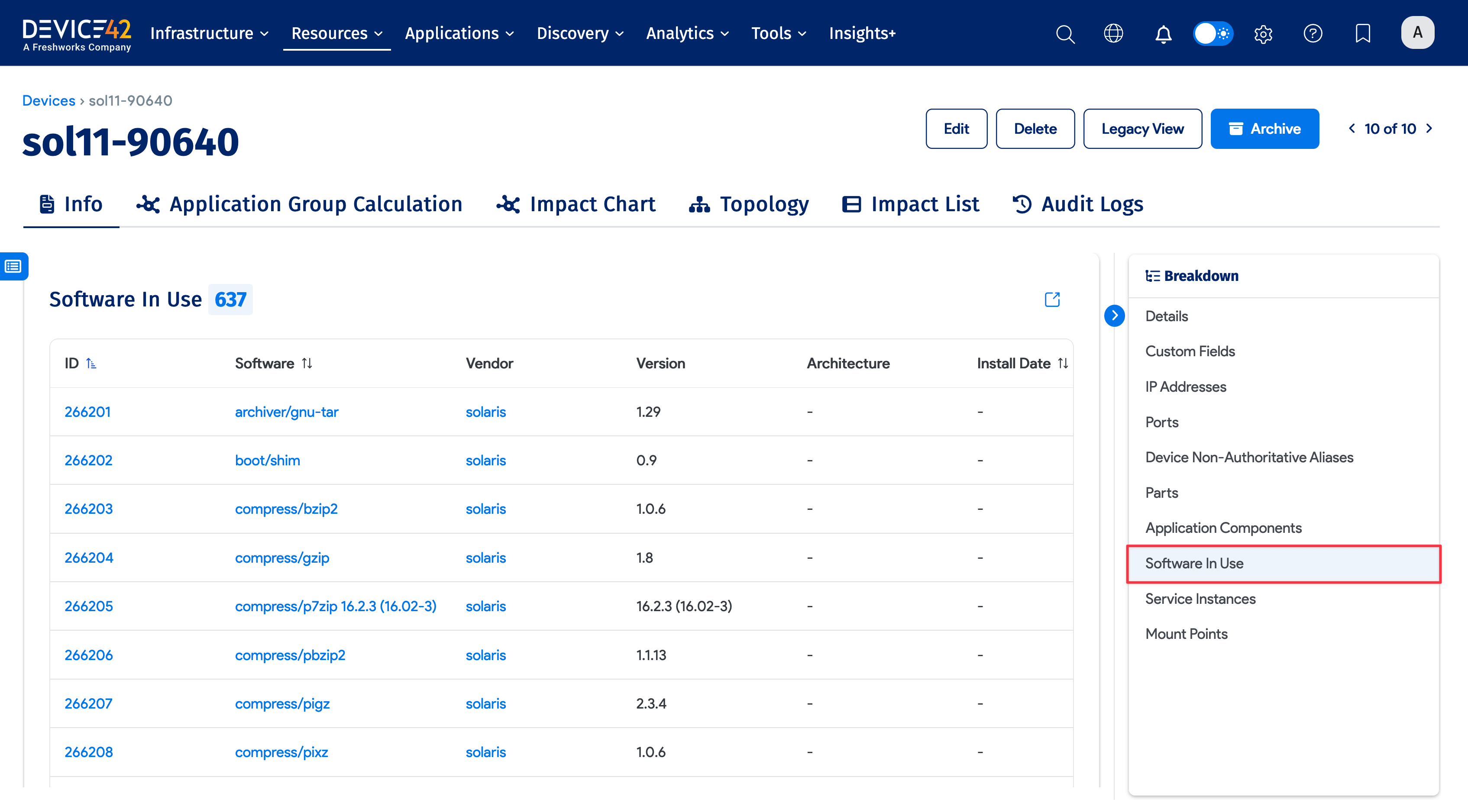
Task: Collapse the Breakdown side panel
Action: (1115, 315)
